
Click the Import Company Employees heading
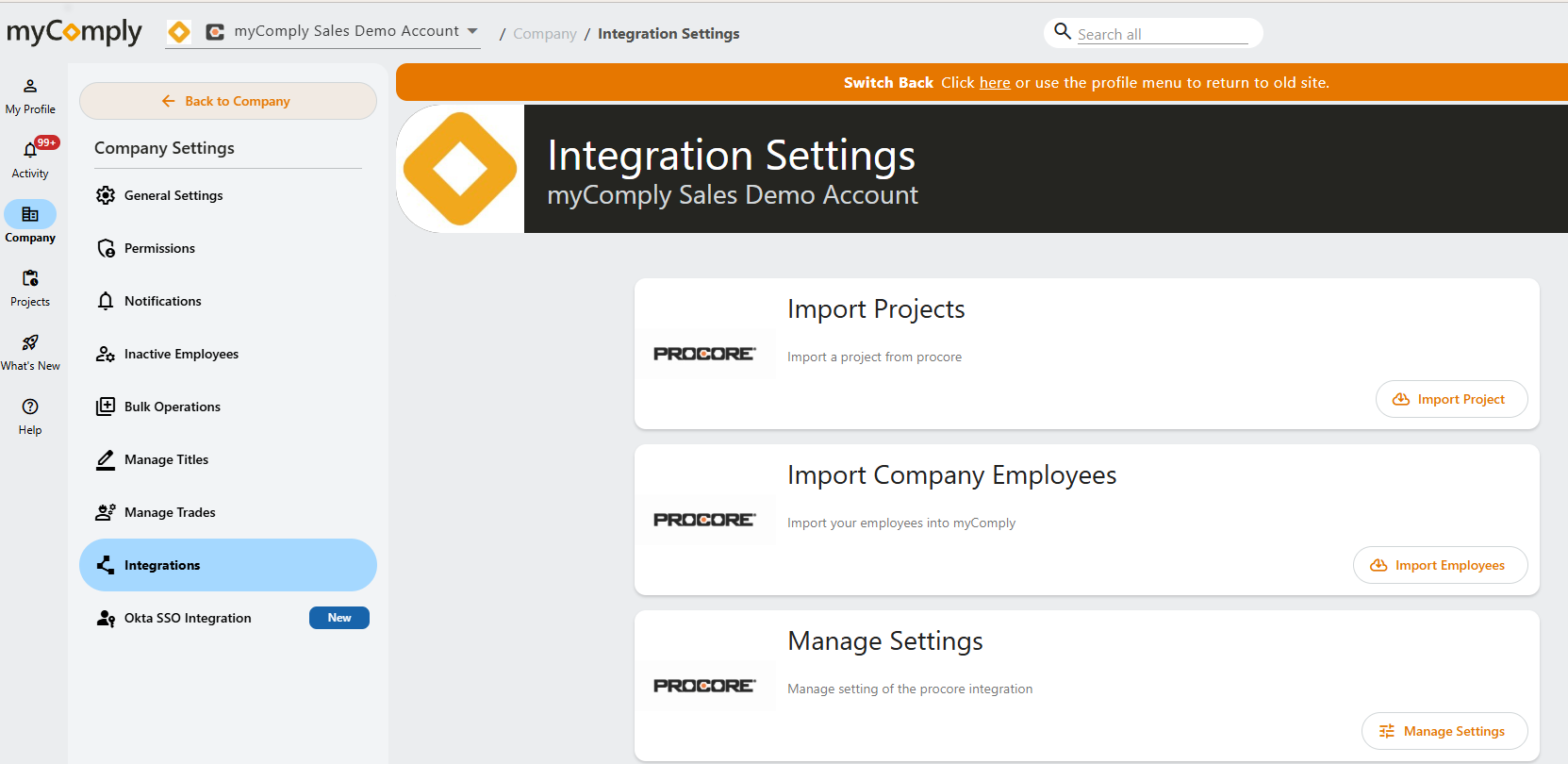(x=951, y=475)
